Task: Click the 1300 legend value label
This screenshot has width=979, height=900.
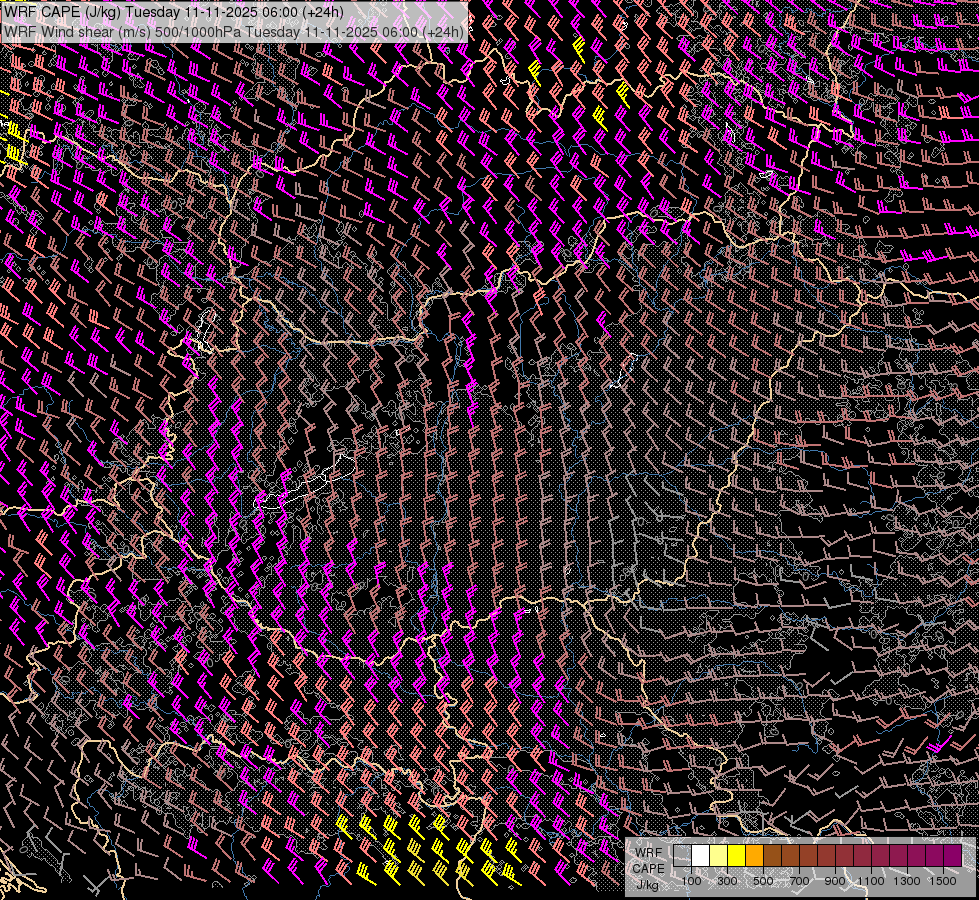Action: coord(907,881)
